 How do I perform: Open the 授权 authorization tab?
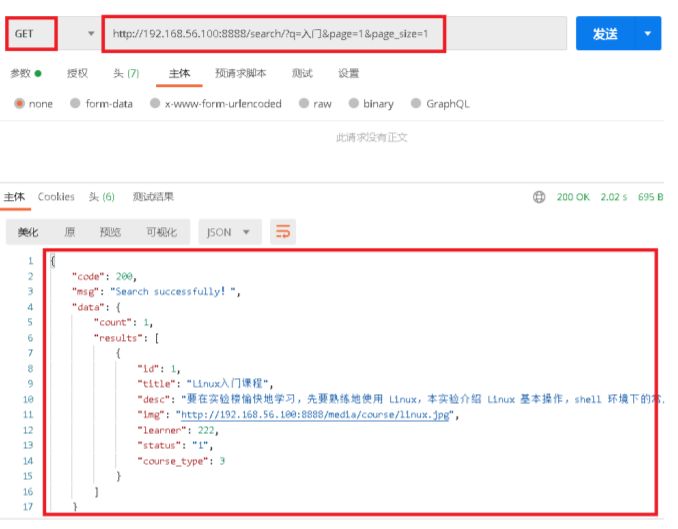click(77, 73)
